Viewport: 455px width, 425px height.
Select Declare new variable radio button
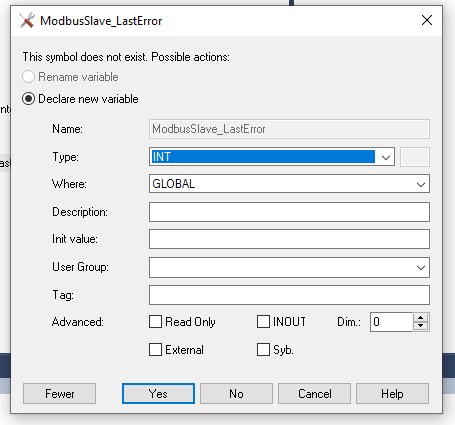click(x=28, y=99)
